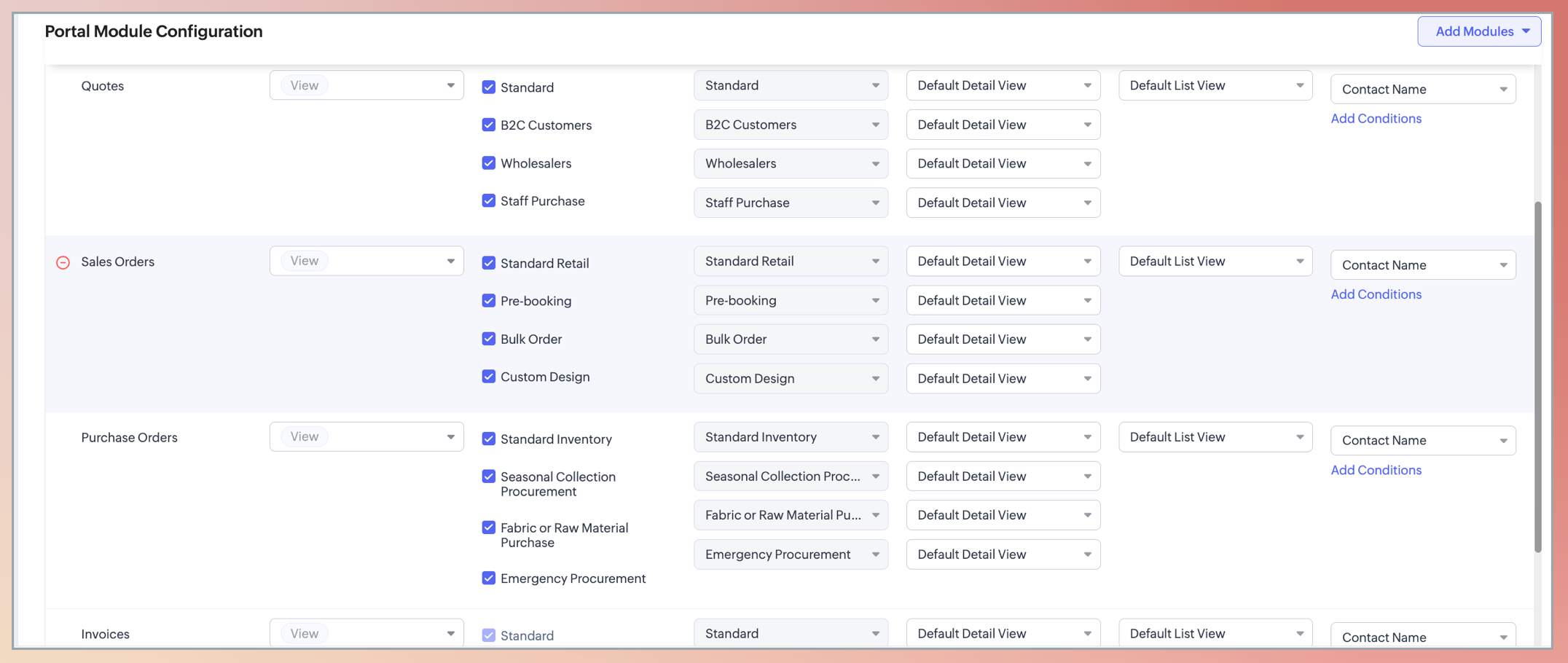Click Add Conditions link for Purchase Orders

click(1376, 470)
